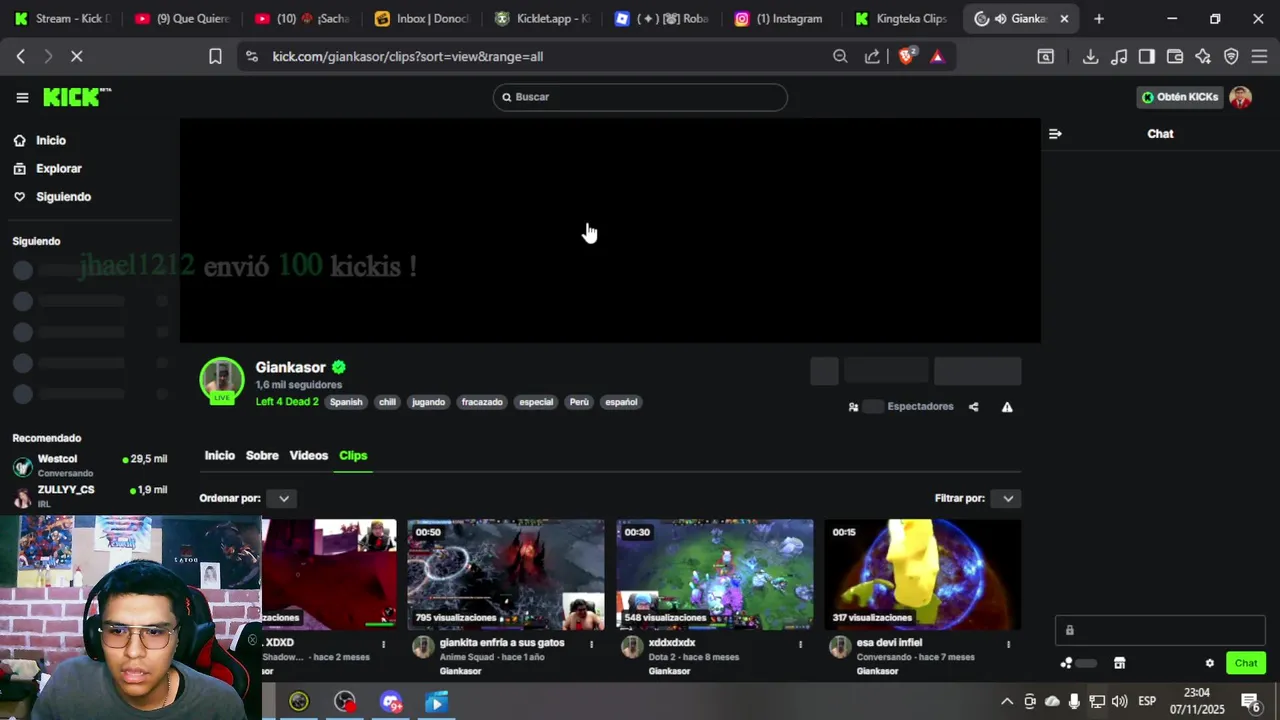Click the green Chat send button
This screenshot has height=720, width=1280.
pyautogui.click(x=1246, y=663)
